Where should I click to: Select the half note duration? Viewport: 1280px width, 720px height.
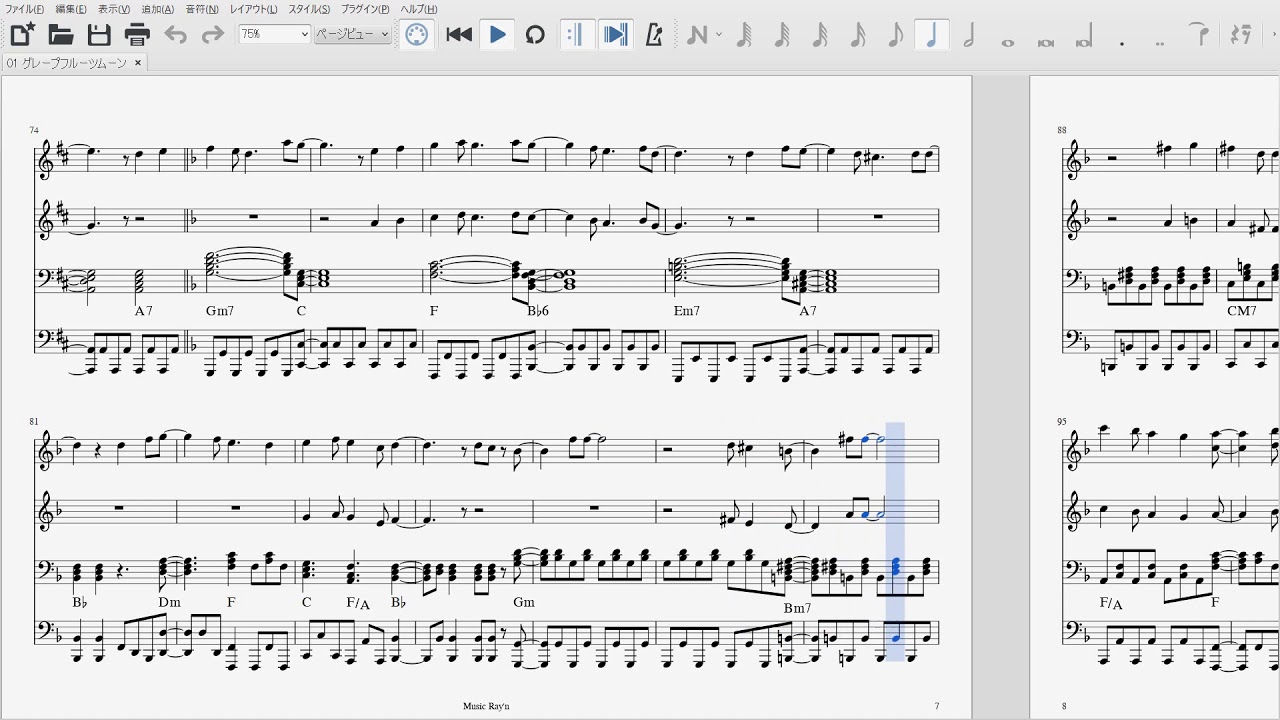[969, 35]
